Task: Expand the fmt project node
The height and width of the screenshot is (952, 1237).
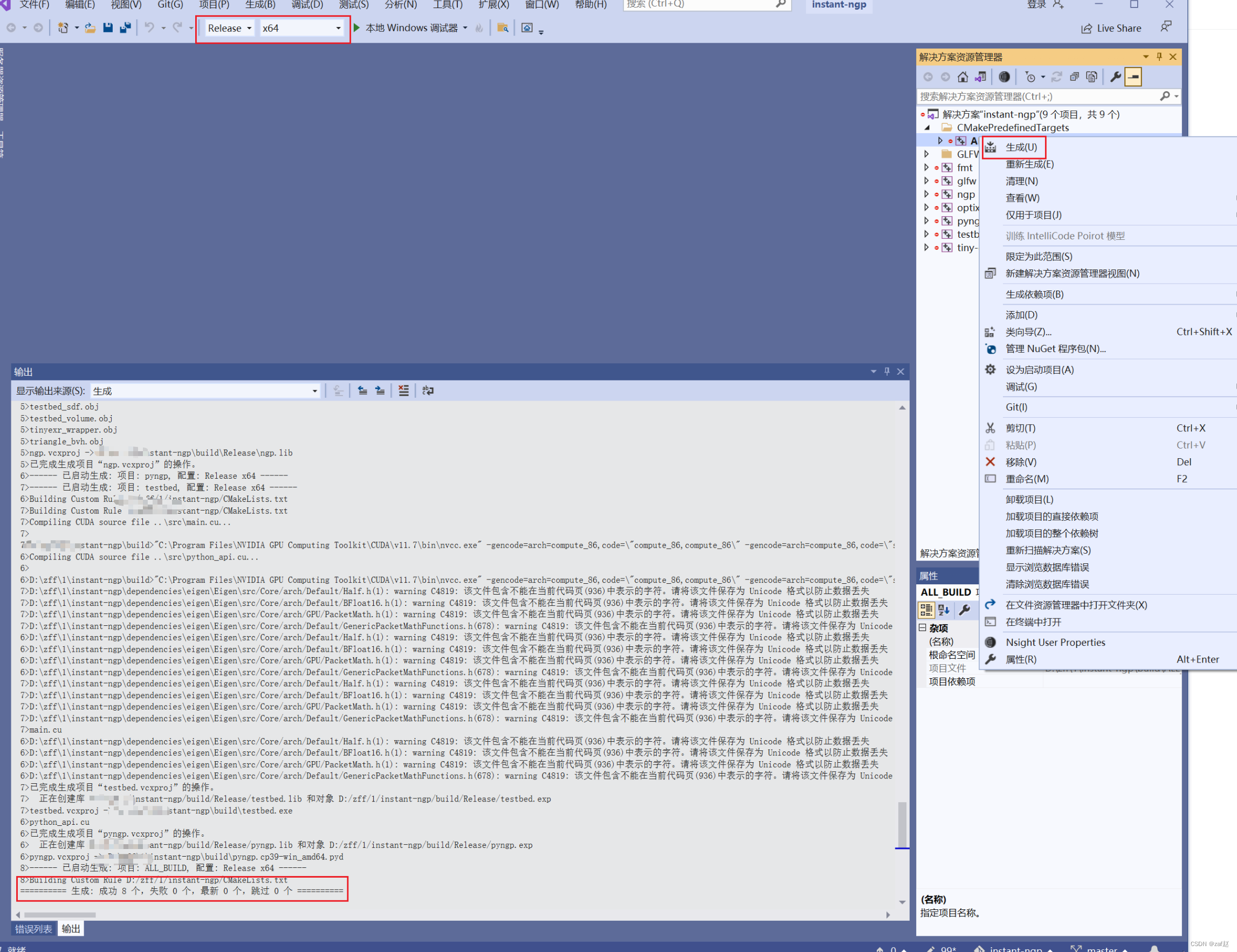Action: coord(926,168)
